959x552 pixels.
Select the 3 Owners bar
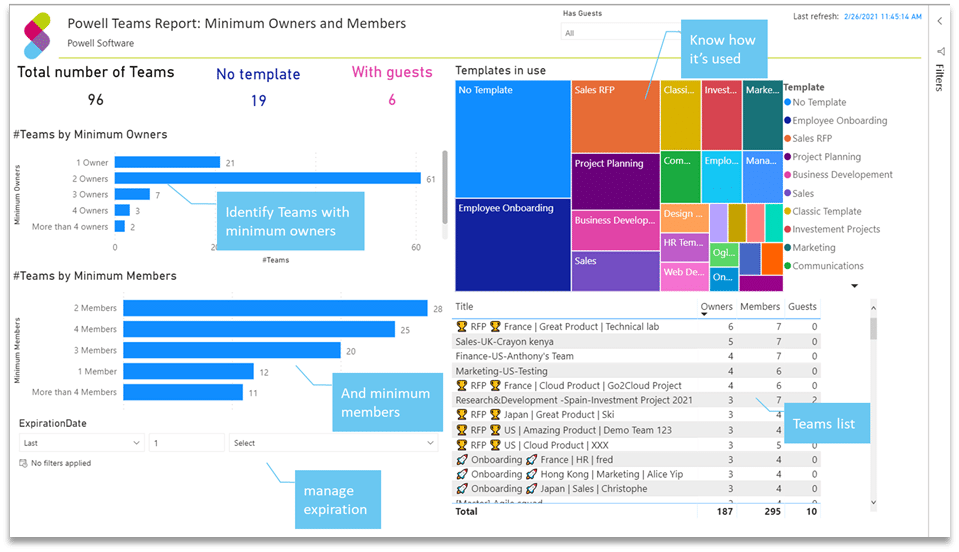[132, 194]
